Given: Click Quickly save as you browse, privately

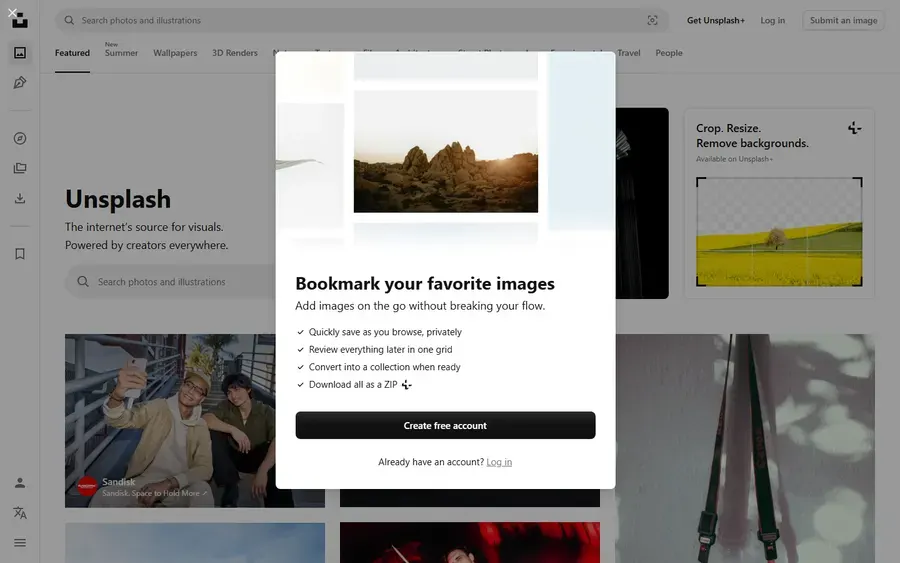Looking at the screenshot, I should [x=385, y=332].
